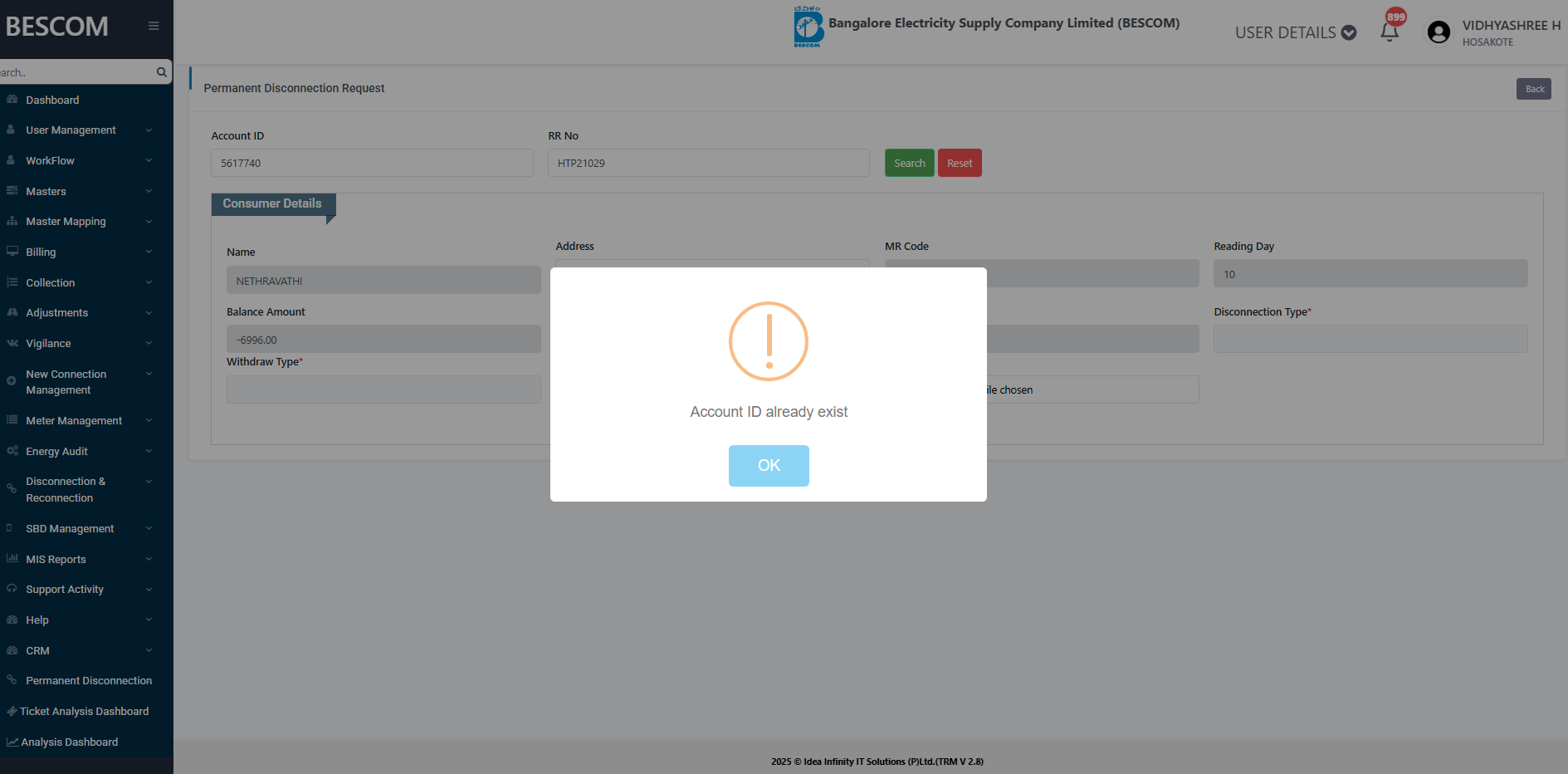Click the SBD Management sidebar icon
1568x774 pixels.
9,528
